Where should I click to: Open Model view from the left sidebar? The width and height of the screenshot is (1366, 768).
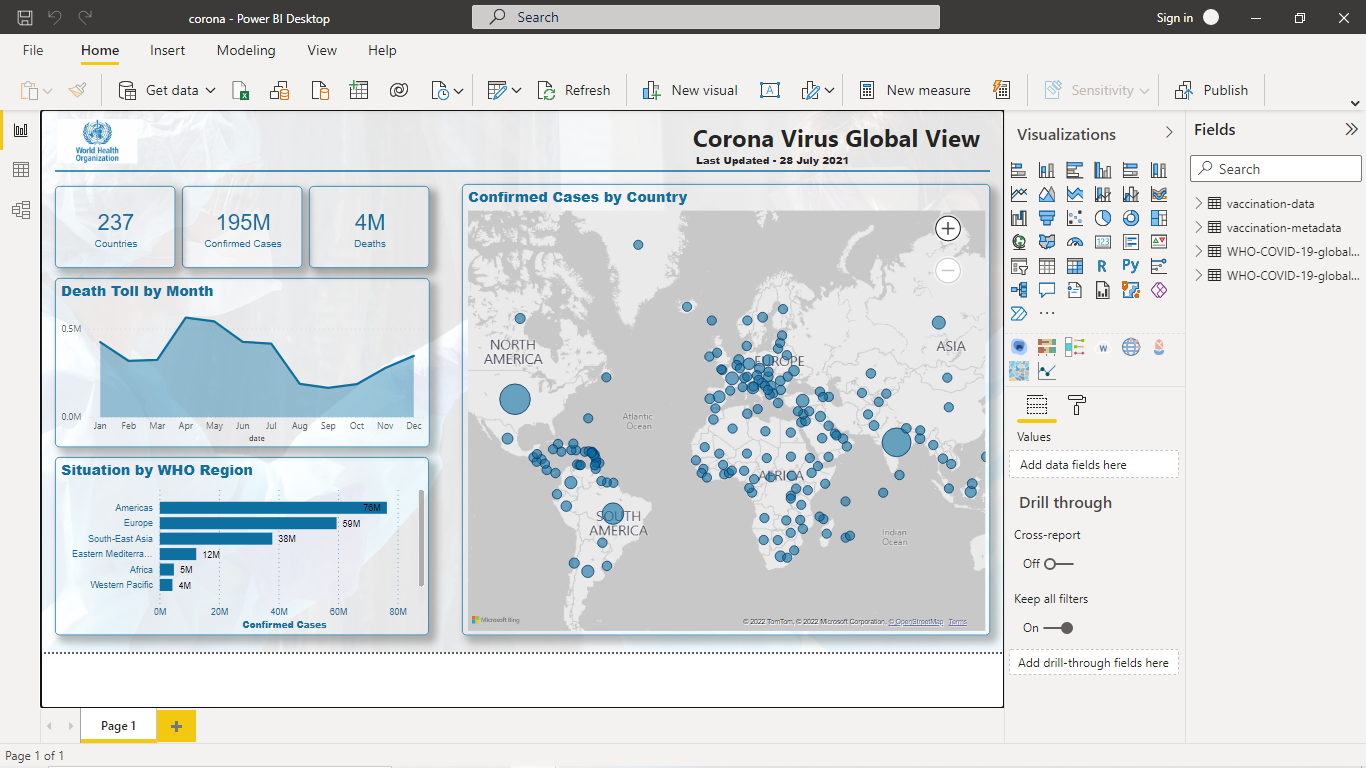coord(20,209)
